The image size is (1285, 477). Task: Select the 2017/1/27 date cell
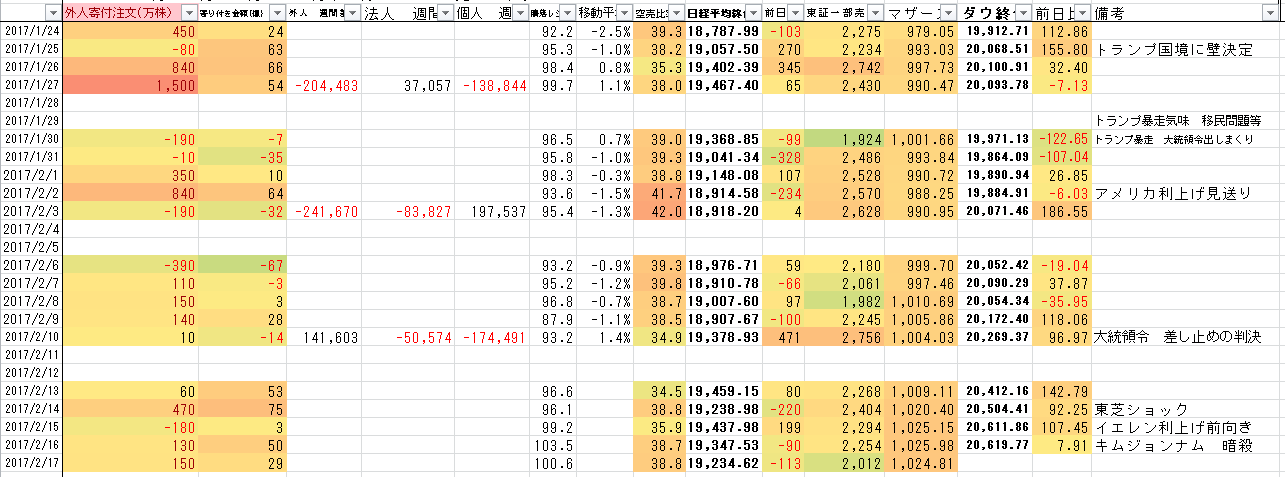(x=31, y=85)
